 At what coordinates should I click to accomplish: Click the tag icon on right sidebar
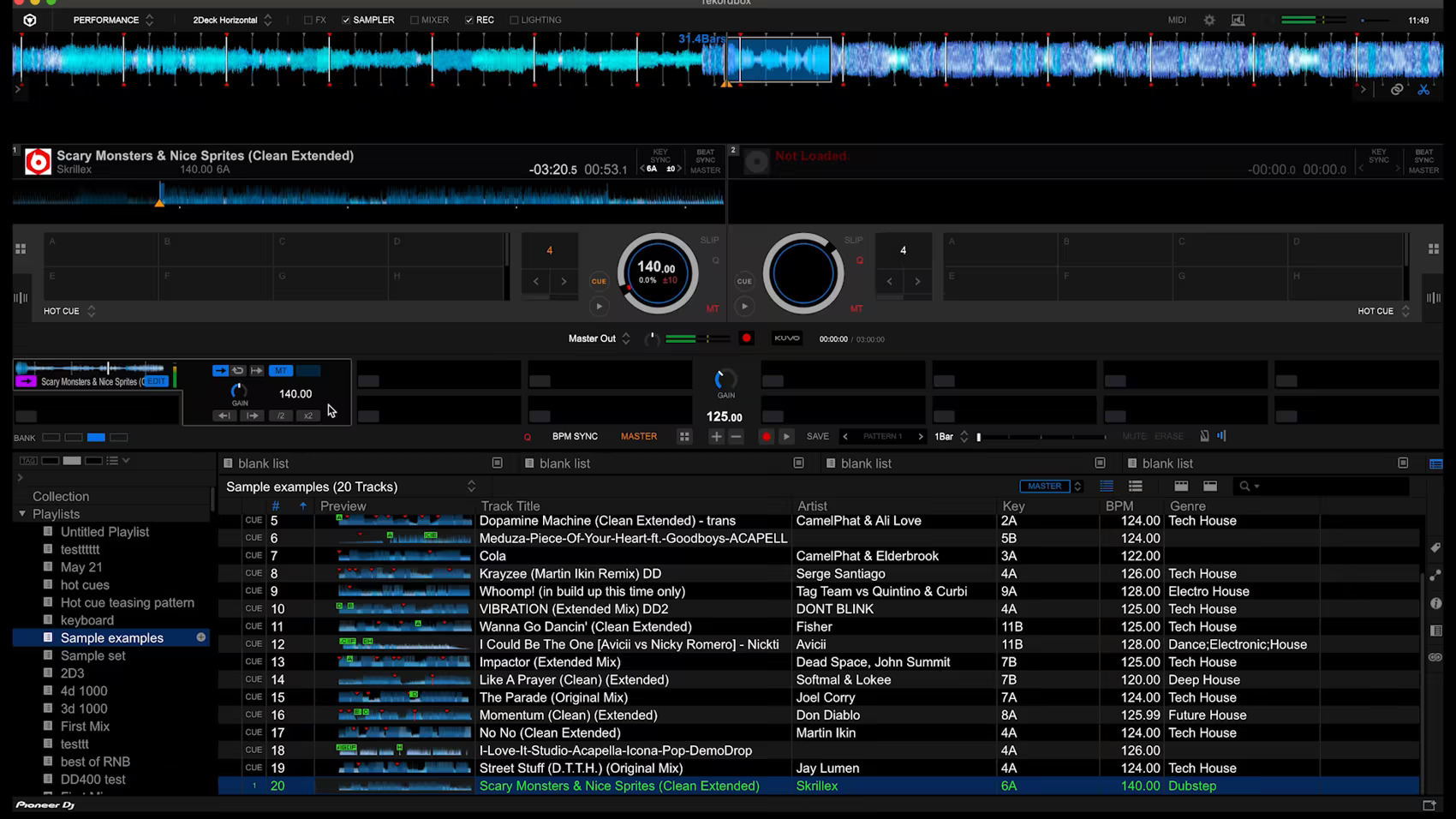click(x=1436, y=548)
